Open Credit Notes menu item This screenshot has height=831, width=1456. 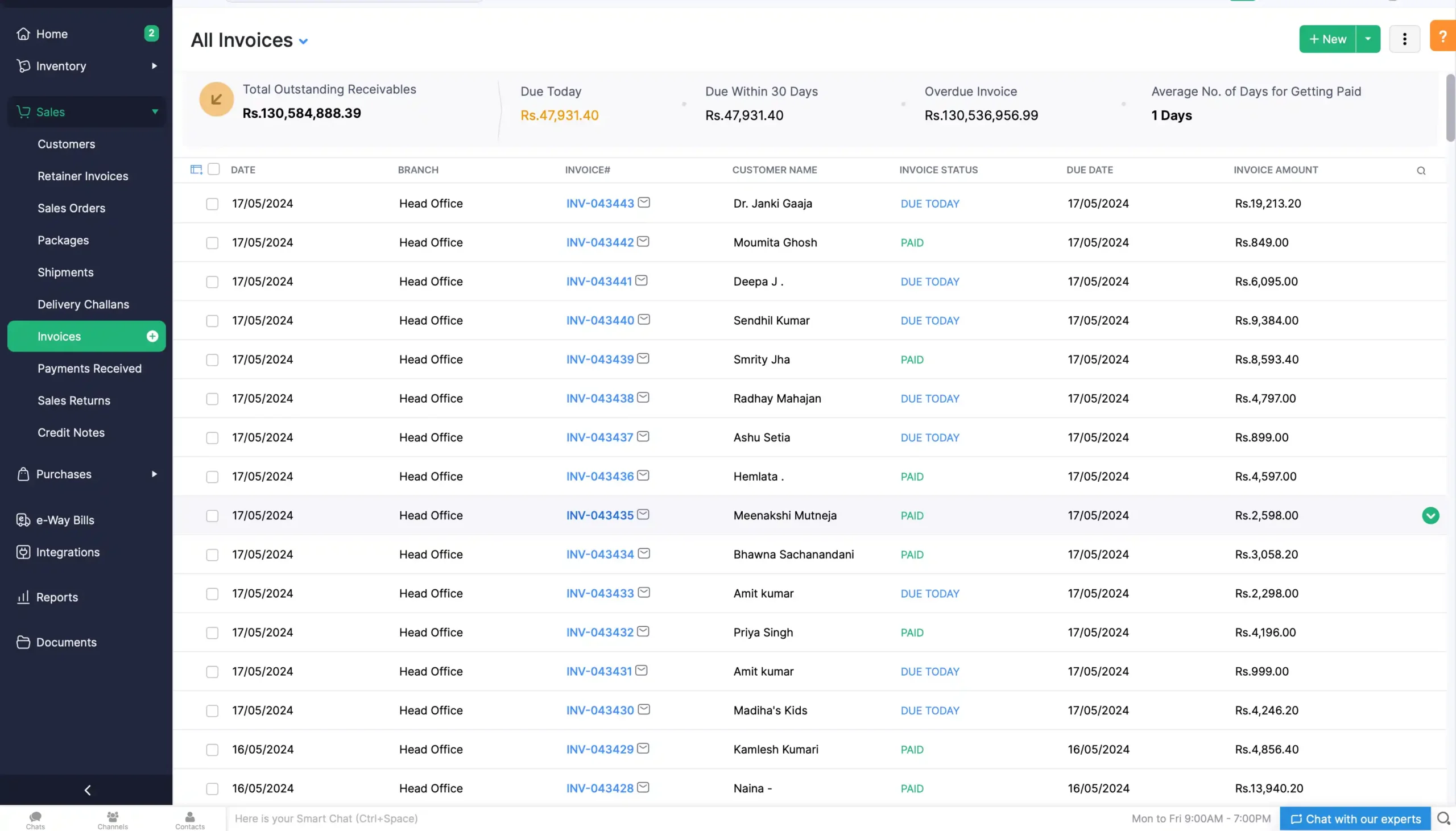click(x=71, y=432)
